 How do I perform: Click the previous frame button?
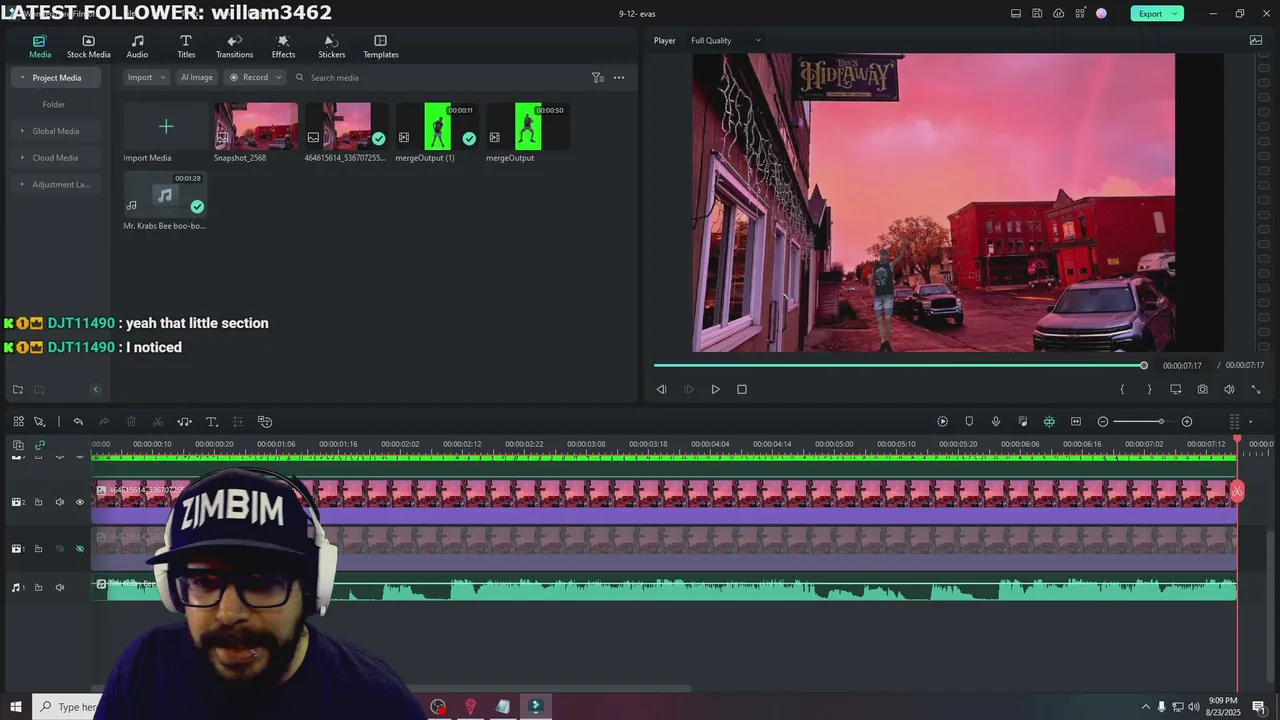(661, 389)
